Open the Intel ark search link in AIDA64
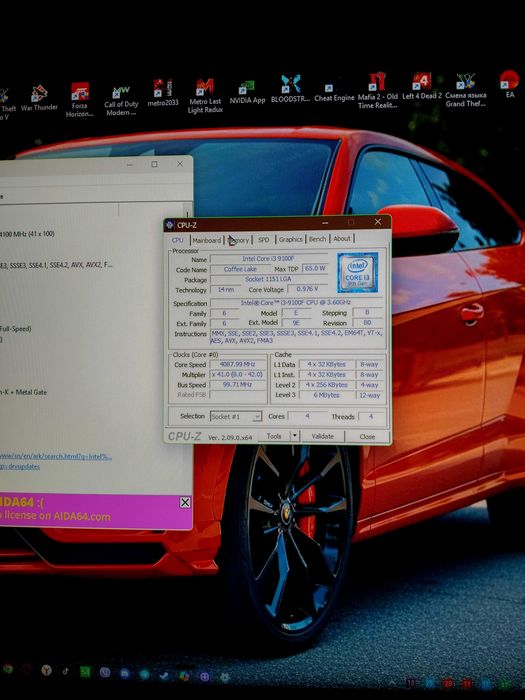The image size is (525, 700). pos(56,457)
